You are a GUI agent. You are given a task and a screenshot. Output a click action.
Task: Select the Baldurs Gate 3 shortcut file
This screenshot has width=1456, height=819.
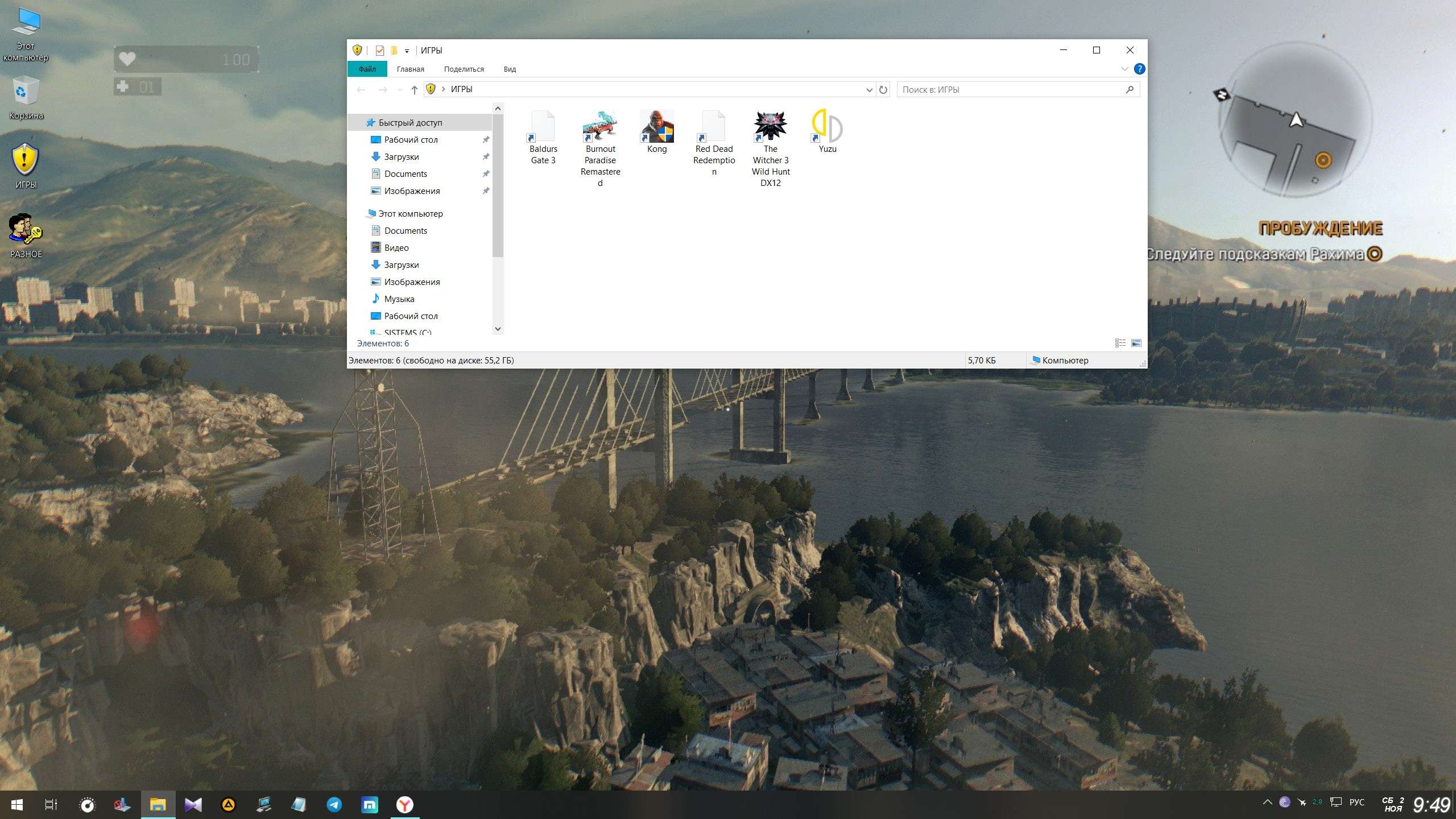tap(543, 126)
